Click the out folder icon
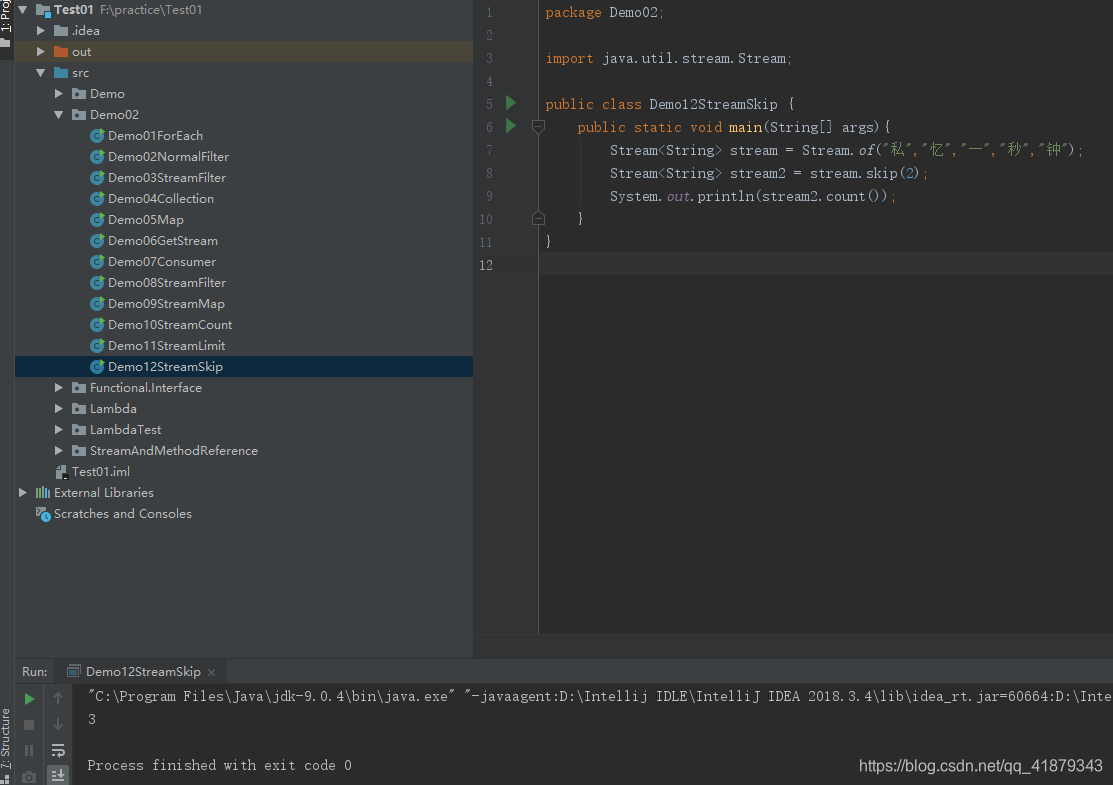Viewport: 1113px width, 785px height. click(x=61, y=52)
